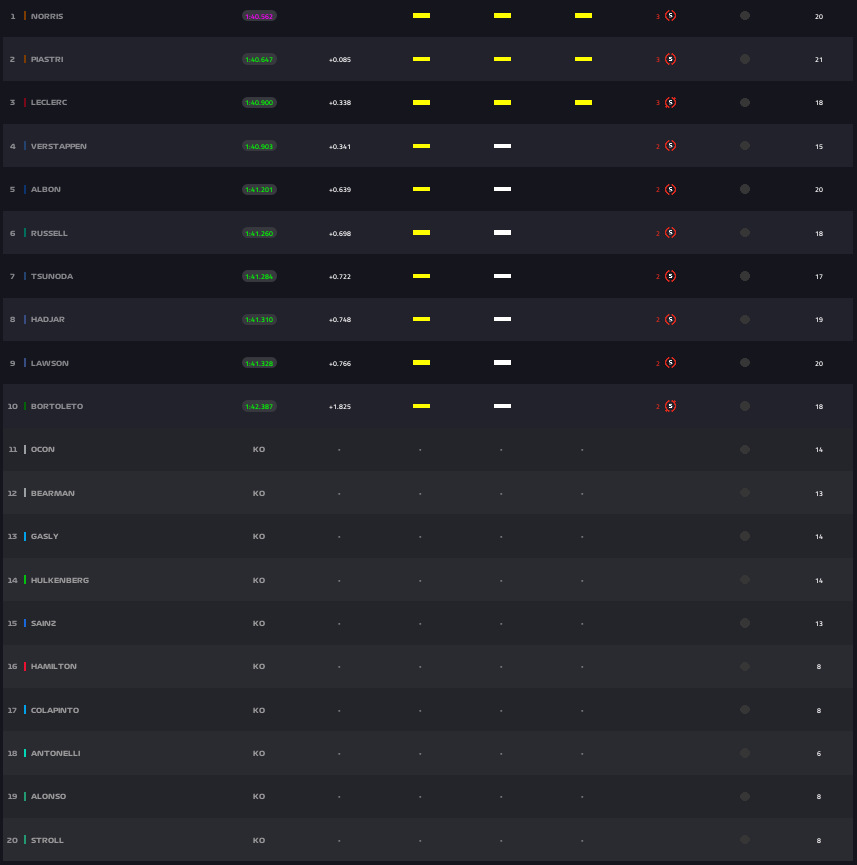
Task: Click the +0.722 gap for Tsunoda
Action: (340, 276)
